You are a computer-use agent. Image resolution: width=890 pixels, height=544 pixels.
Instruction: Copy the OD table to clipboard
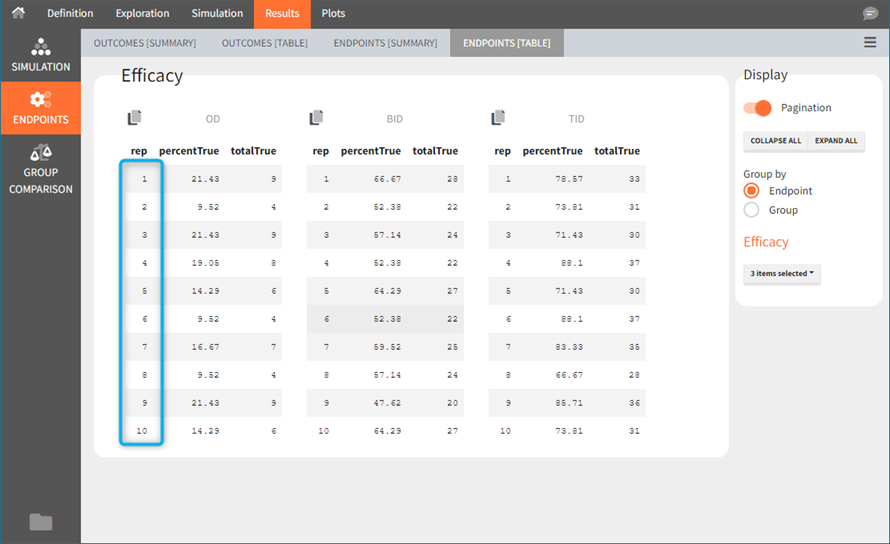point(135,118)
